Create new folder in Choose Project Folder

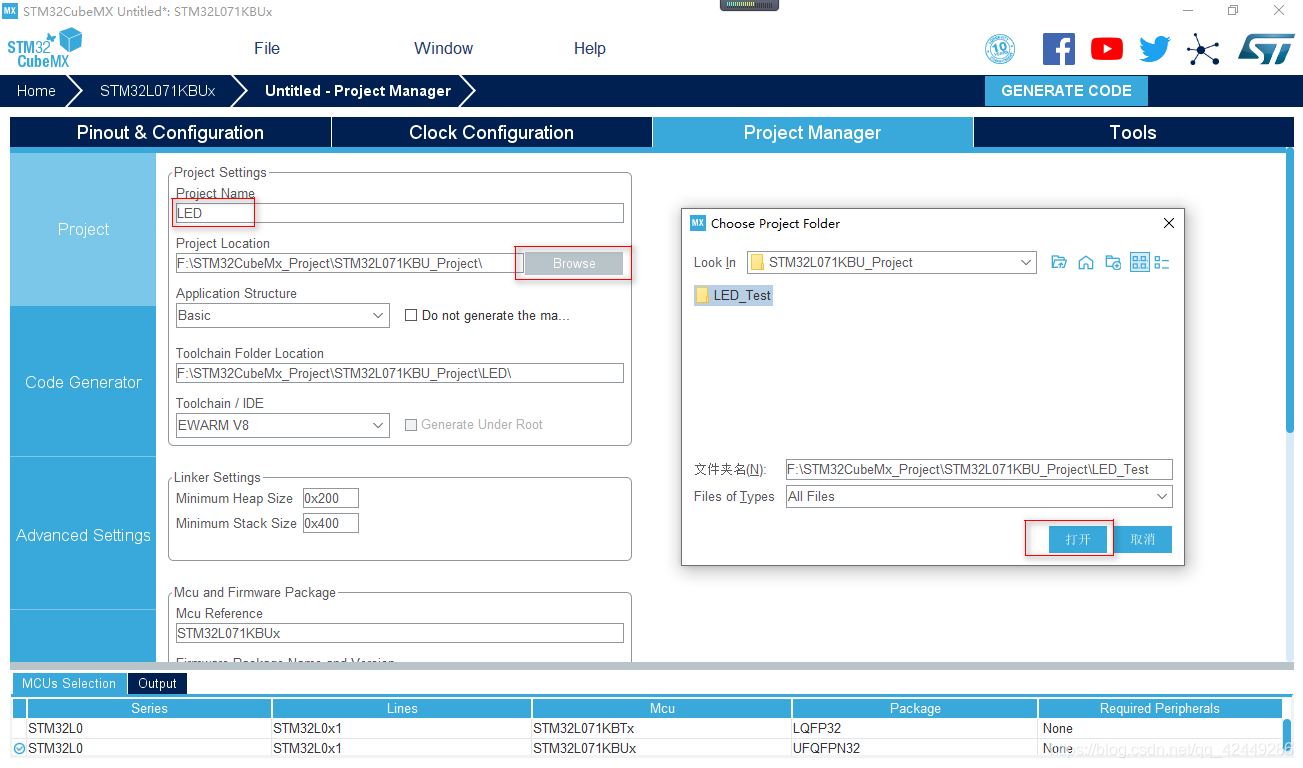point(1113,263)
